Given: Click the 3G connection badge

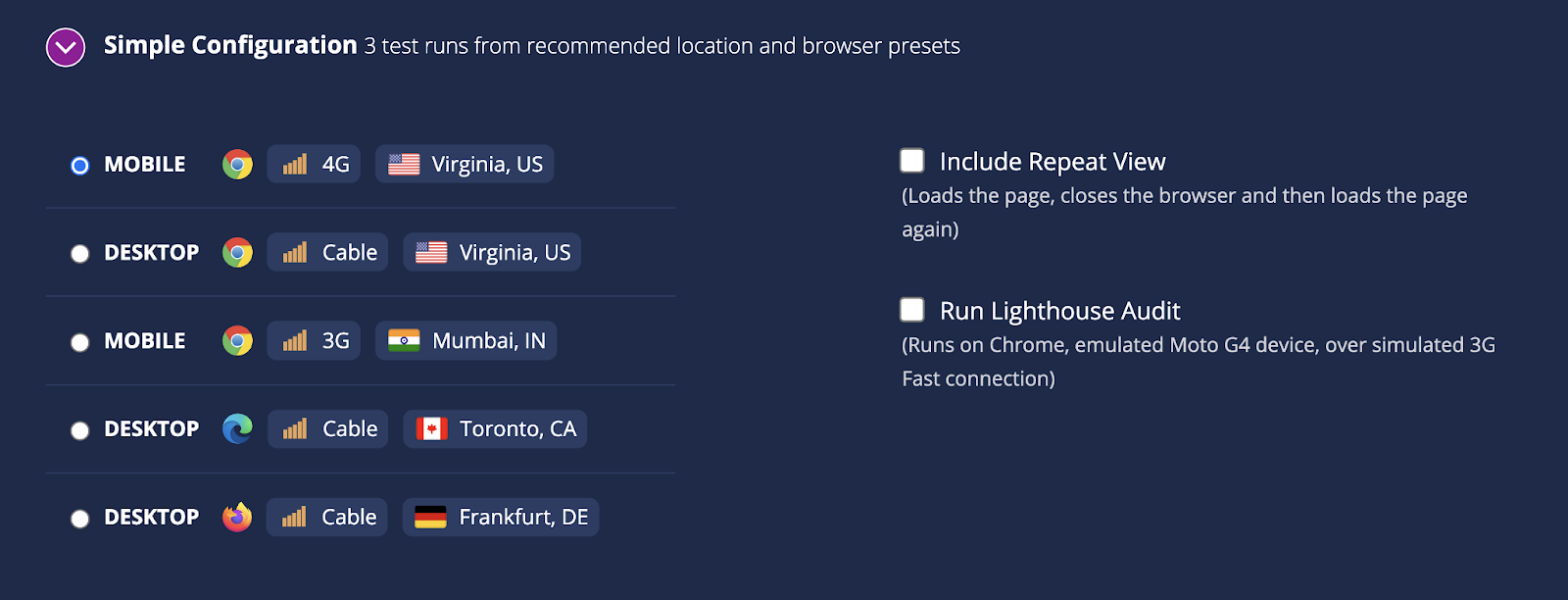Looking at the screenshot, I should point(314,341).
